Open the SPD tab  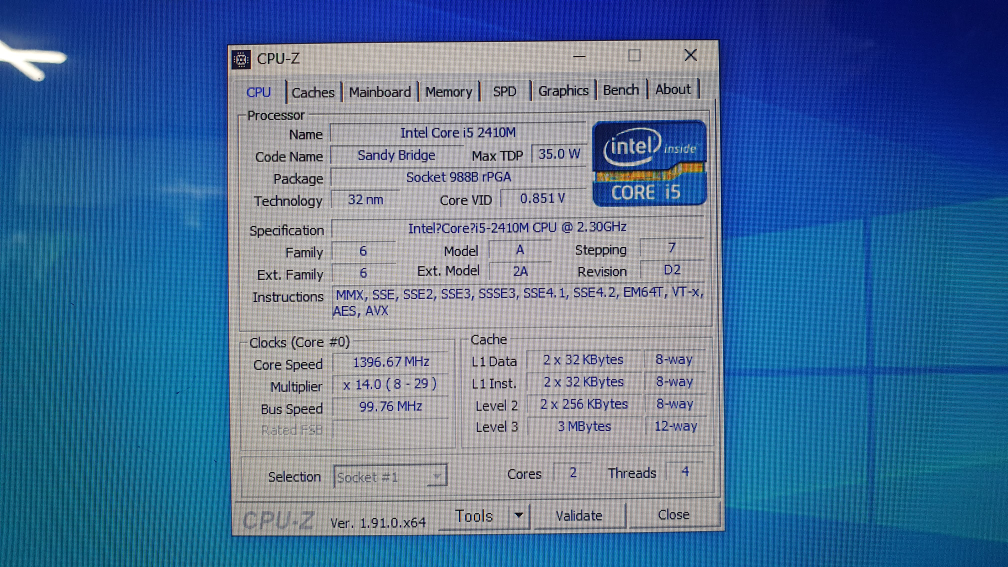505,91
